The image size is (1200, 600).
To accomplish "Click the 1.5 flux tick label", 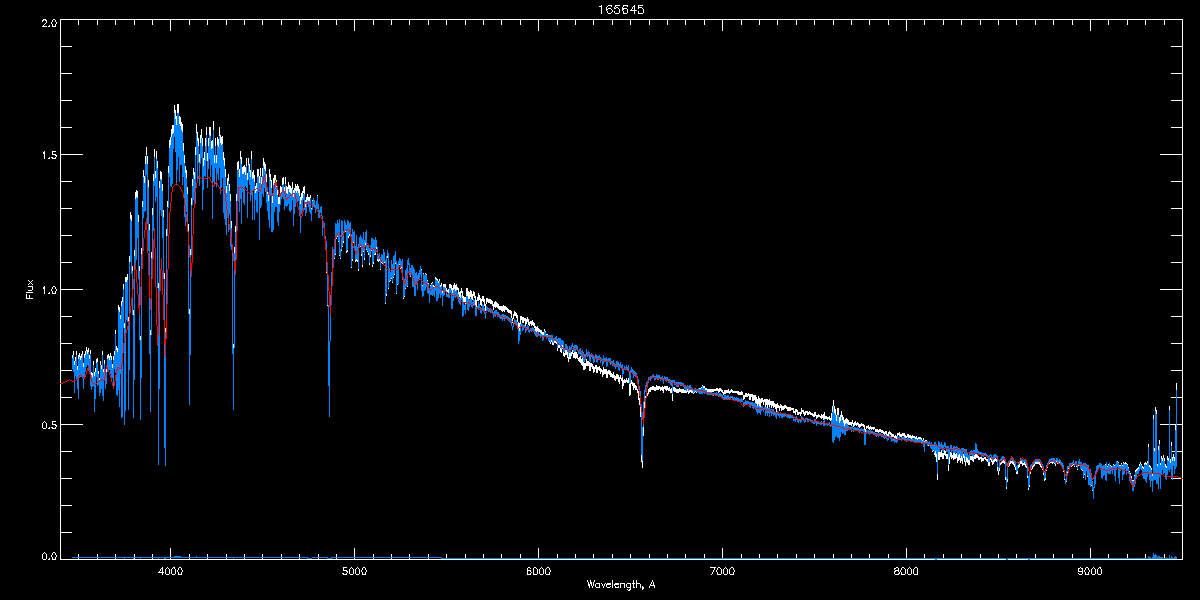I will [x=47, y=155].
